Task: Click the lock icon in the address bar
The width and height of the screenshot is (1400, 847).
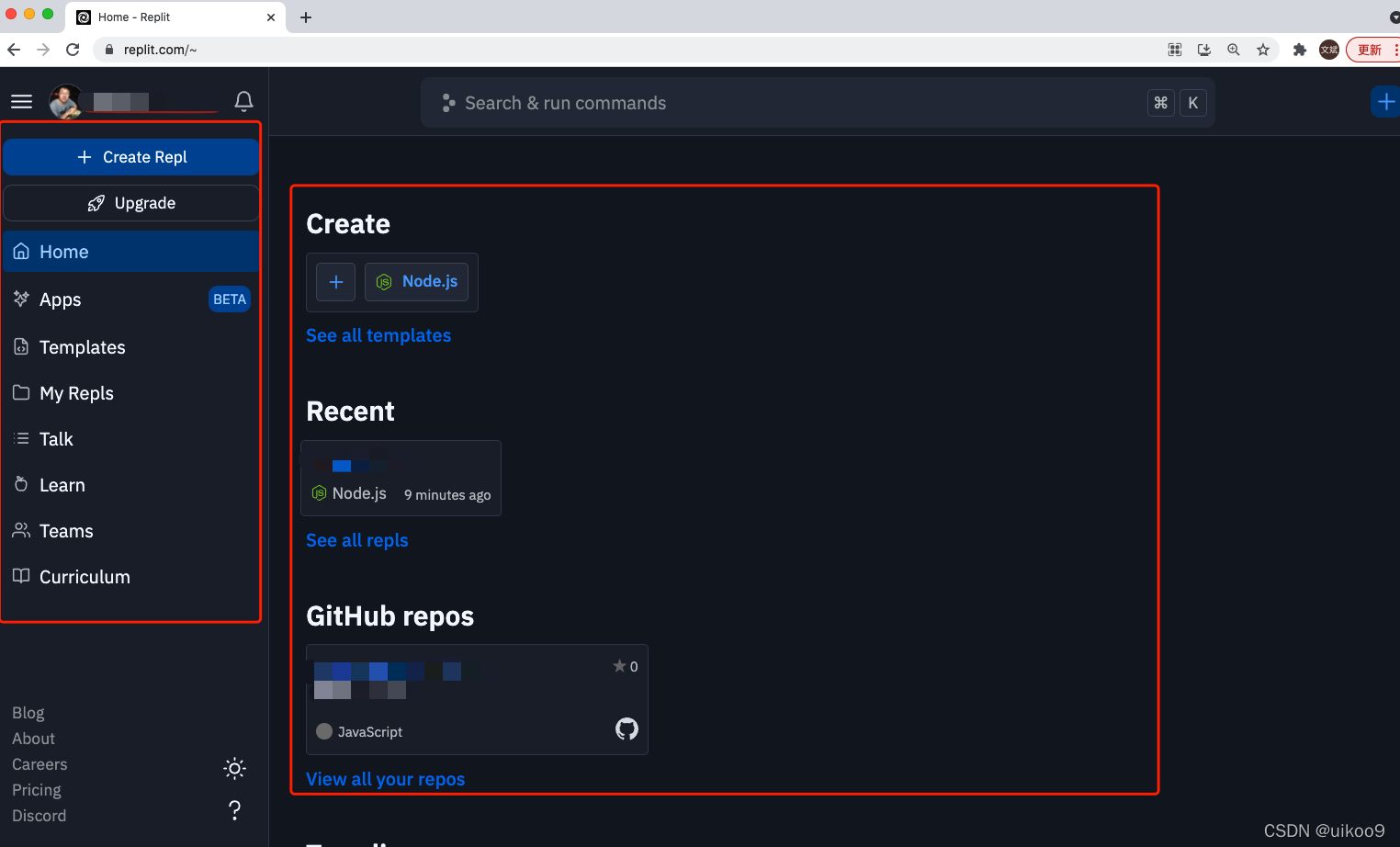Action: 109,50
